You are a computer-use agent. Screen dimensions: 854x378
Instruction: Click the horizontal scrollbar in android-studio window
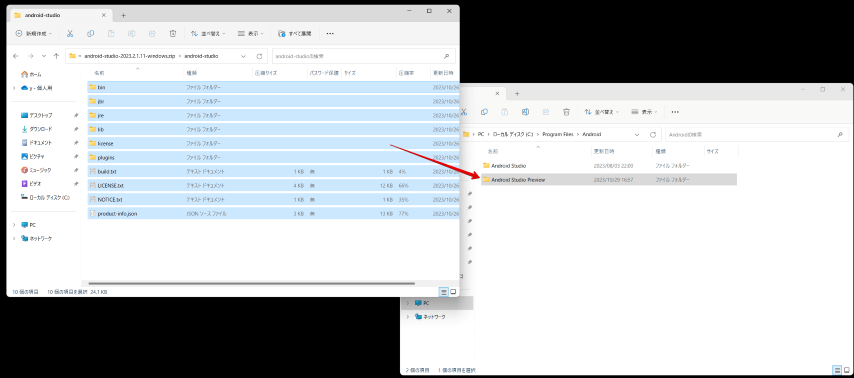251,283
